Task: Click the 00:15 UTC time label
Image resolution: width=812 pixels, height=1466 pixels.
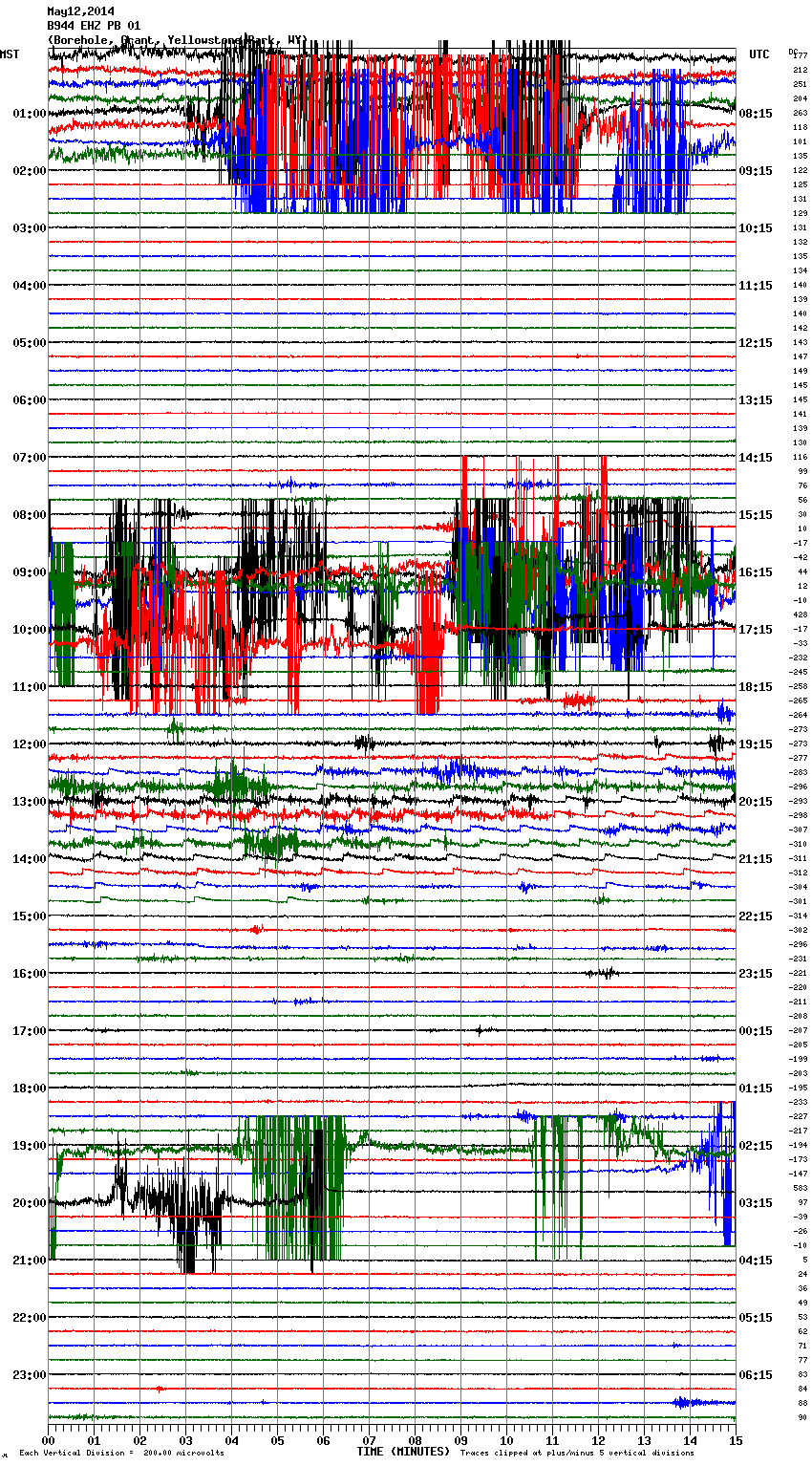Action: pyautogui.click(x=756, y=1031)
